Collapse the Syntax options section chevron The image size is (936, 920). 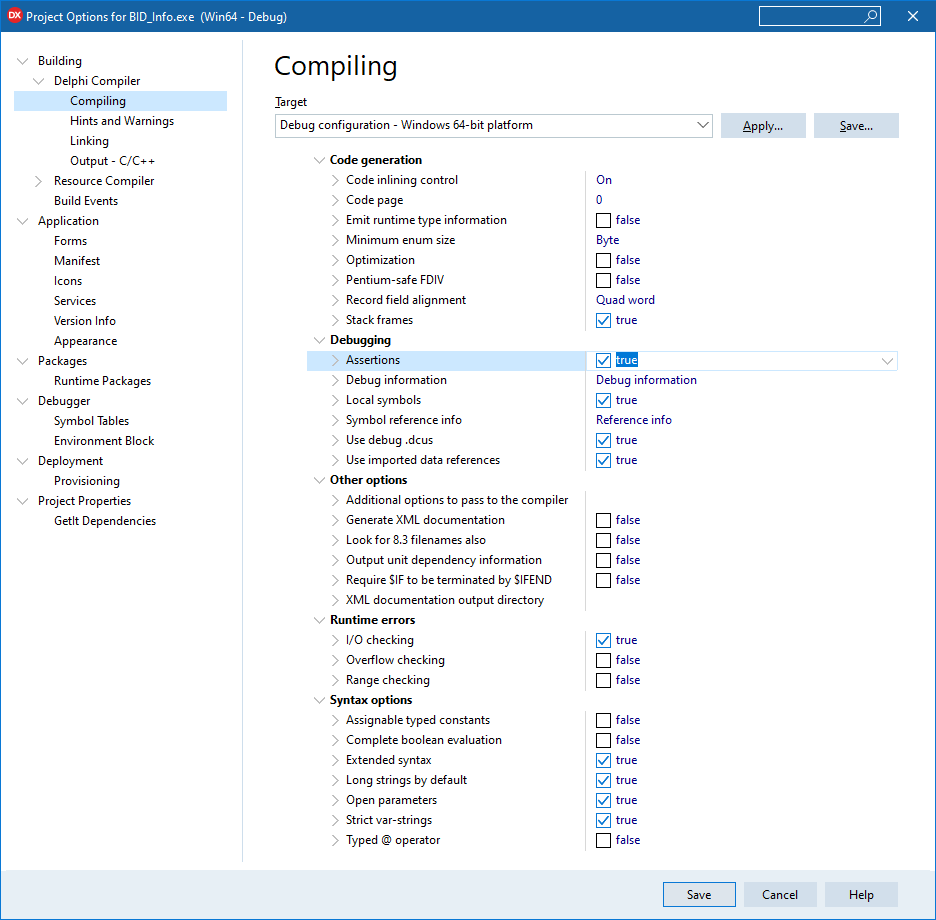click(x=319, y=700)
